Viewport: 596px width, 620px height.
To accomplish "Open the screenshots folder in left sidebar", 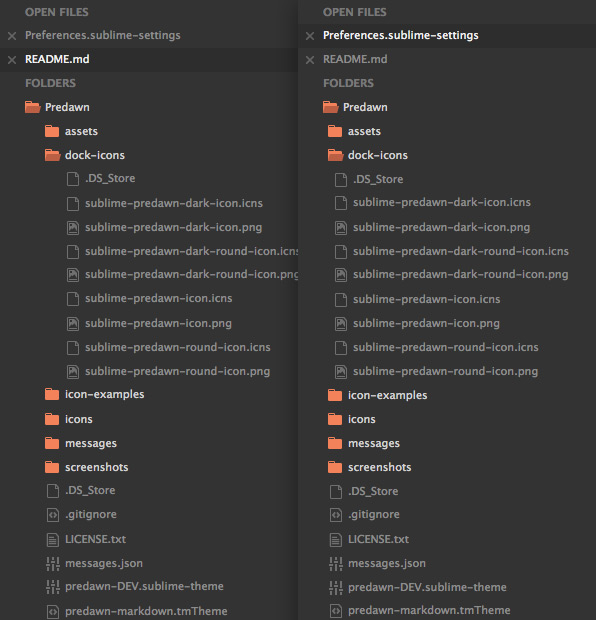I will pos(96,467).
